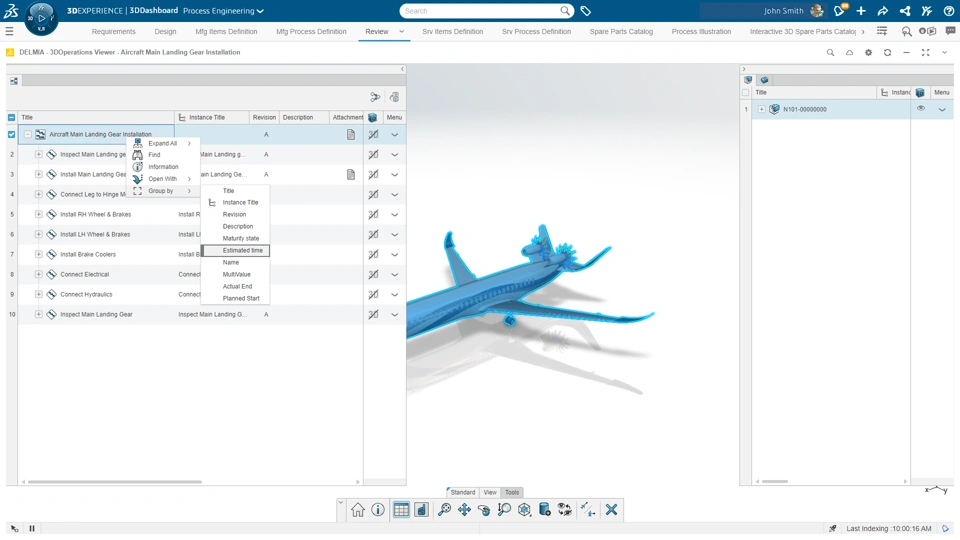Viewport: 960px width, 540px height.
Task: Click the Information icon in bottom toolbar
Action: tap(378, 509)
